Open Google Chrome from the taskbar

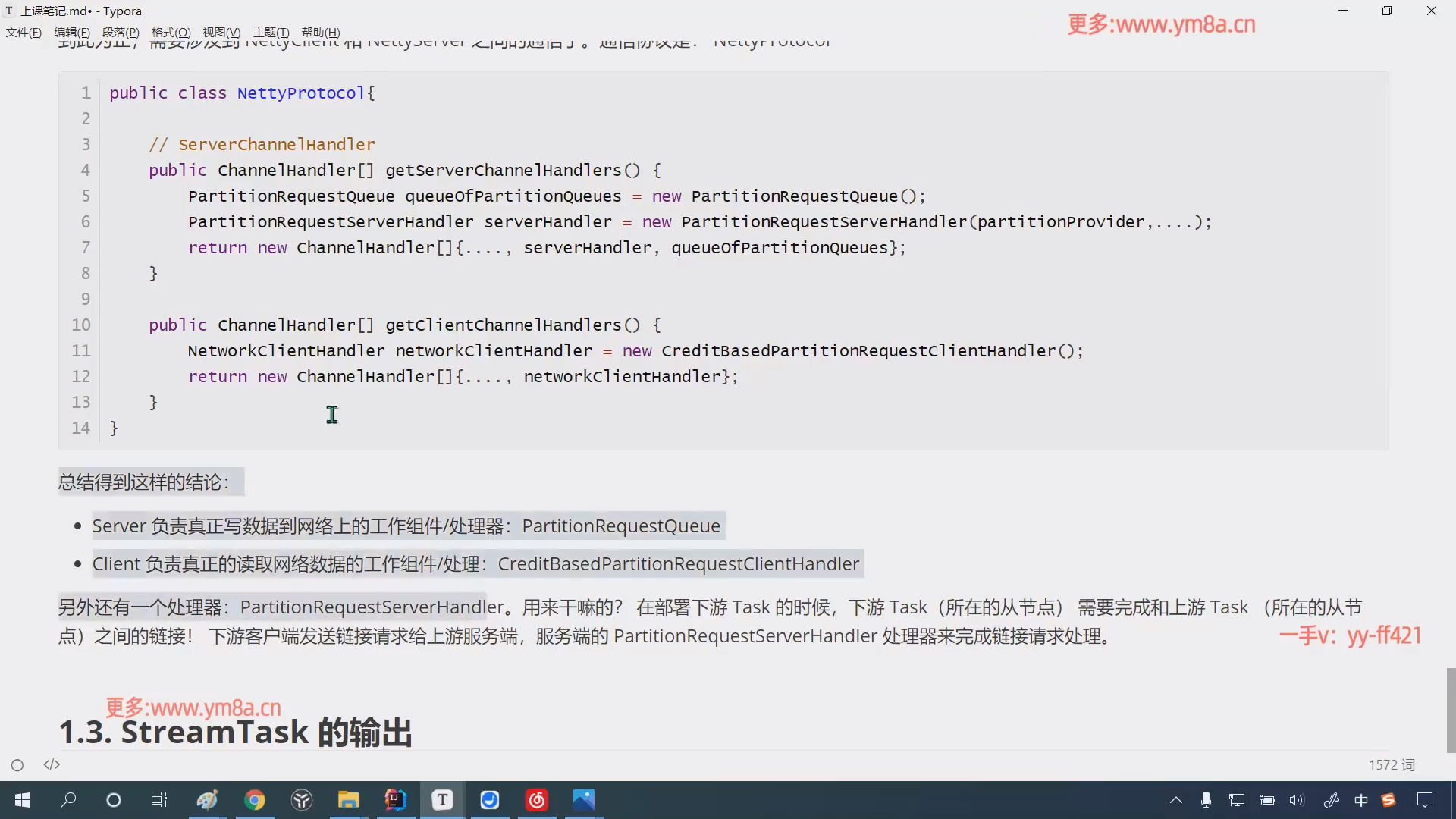coord(255,800)
